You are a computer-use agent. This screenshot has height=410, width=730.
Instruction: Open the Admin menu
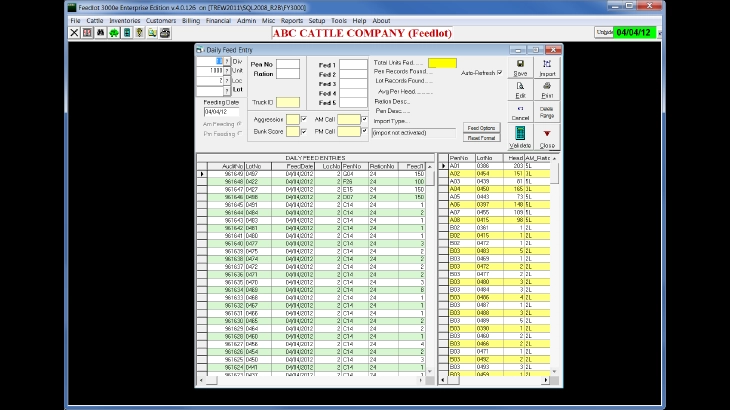click(246, 20)
